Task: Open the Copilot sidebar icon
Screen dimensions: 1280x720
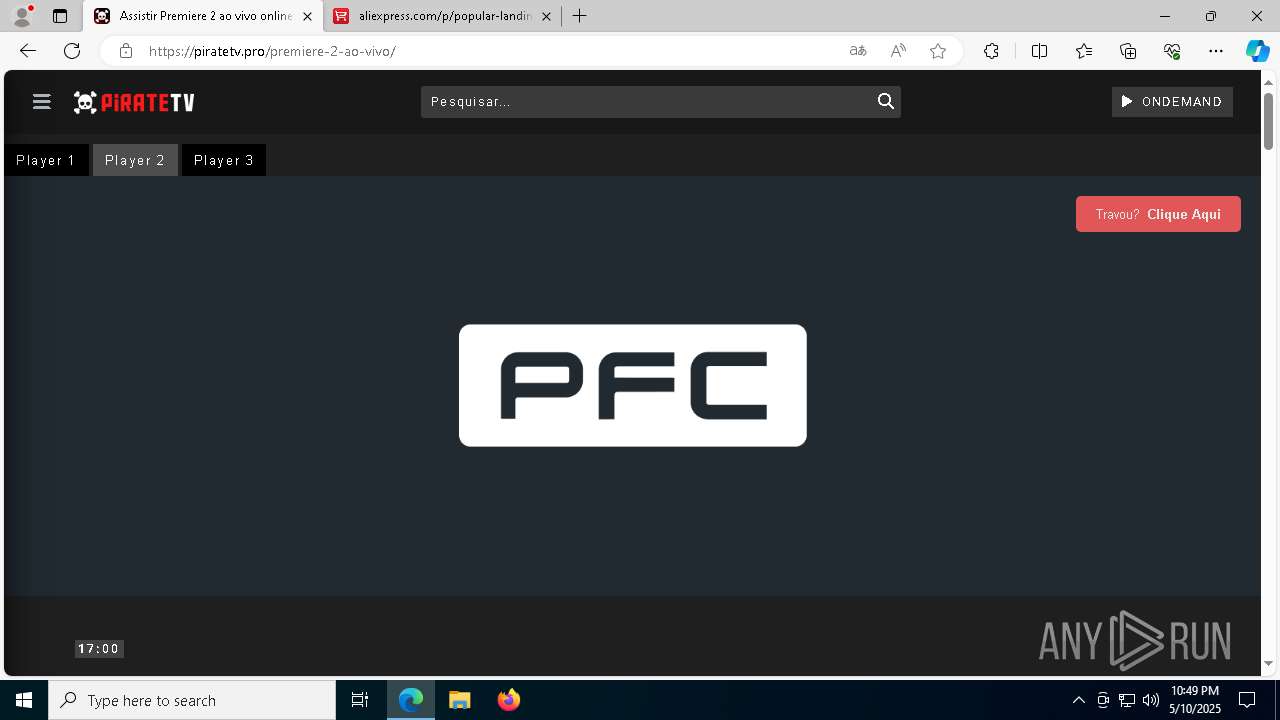Action: [1257, 51]
